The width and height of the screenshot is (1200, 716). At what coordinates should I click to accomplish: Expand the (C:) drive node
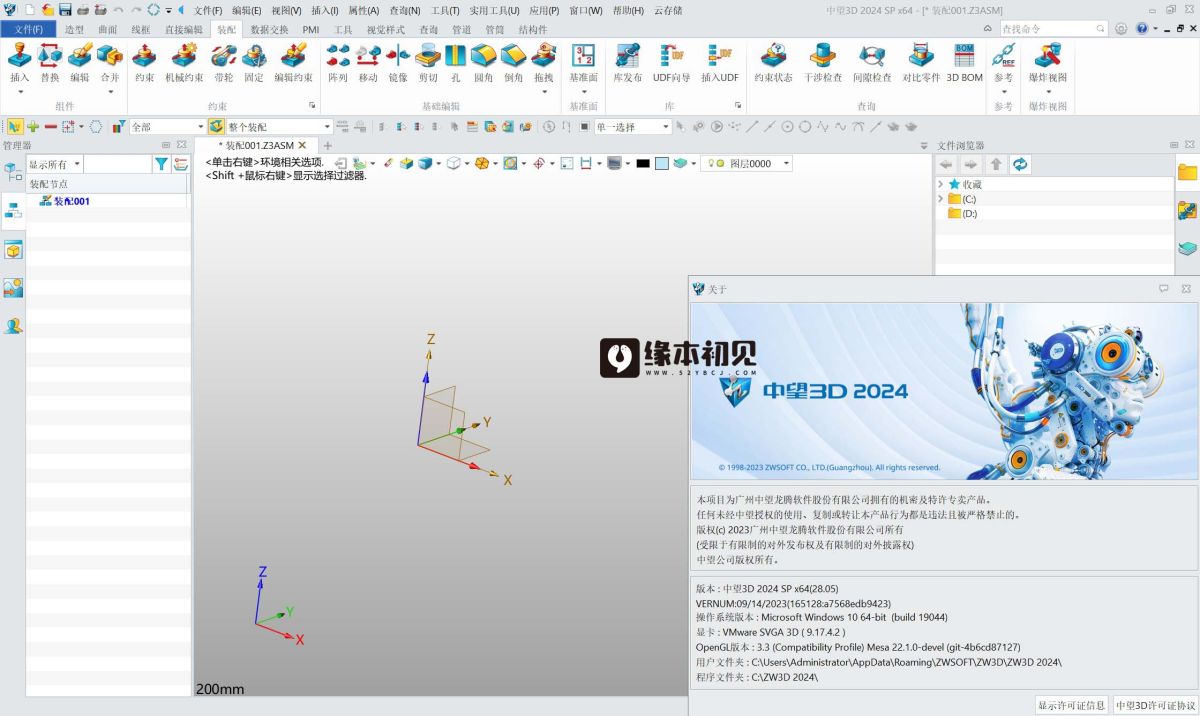[941, 199]
